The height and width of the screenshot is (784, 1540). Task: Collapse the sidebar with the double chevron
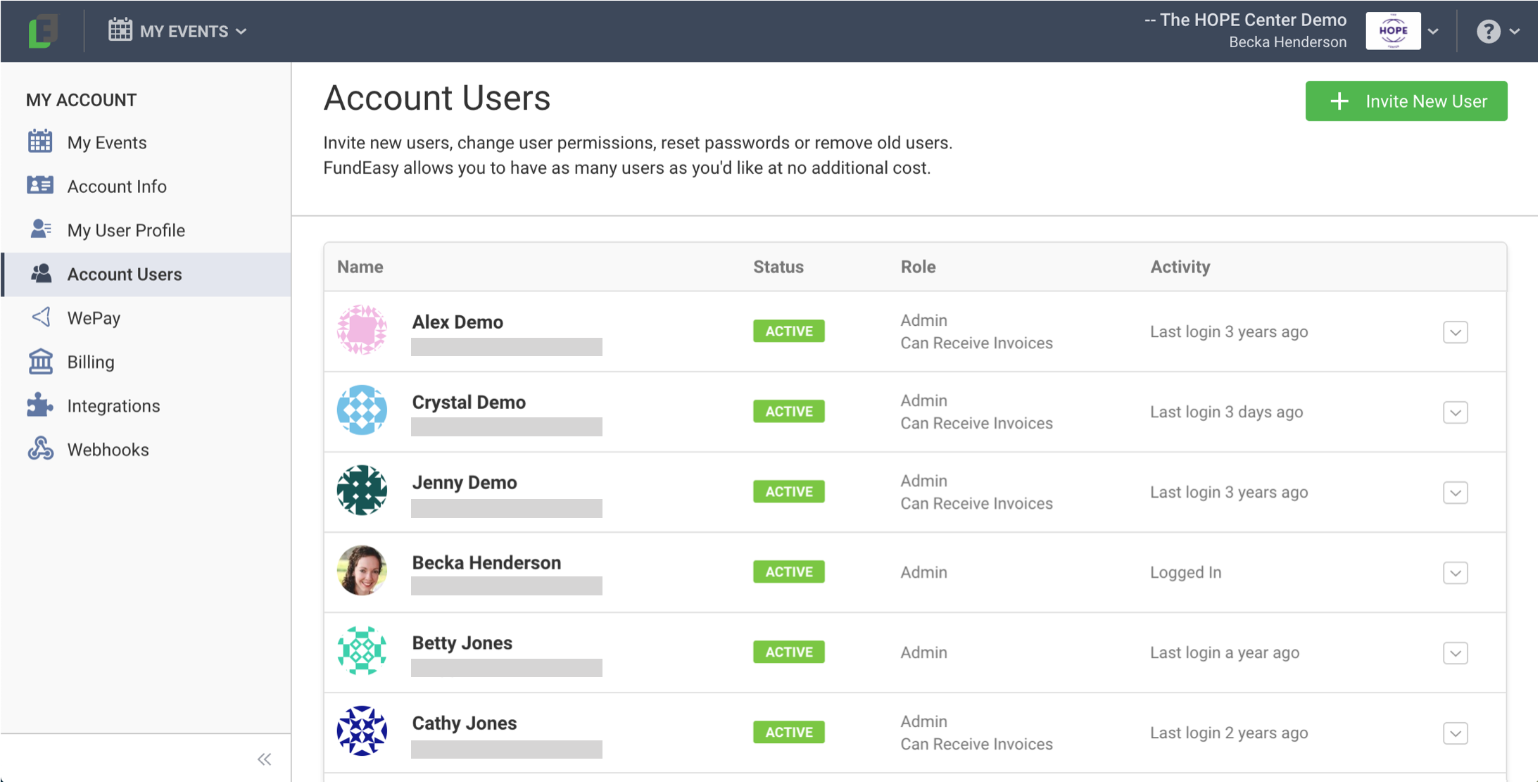pyautogui.click(x=265, y=759)
